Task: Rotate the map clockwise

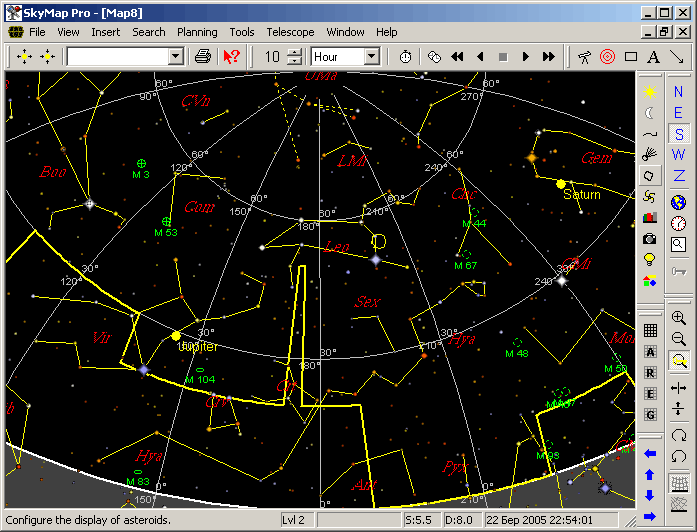Action: point(678,435)
